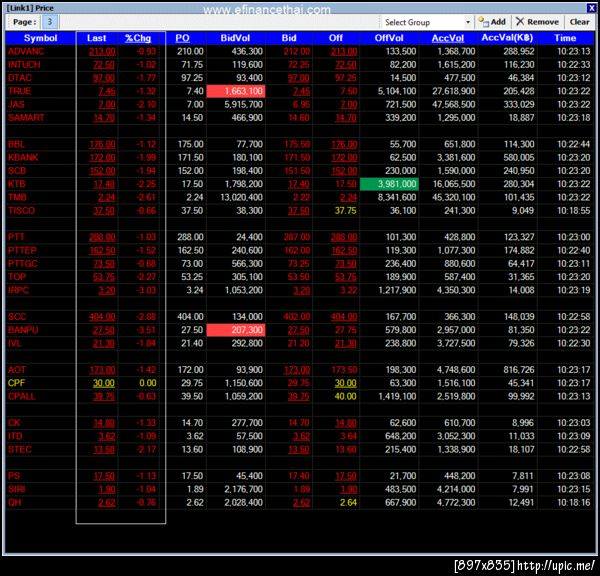Select the SIRI symbol
Image resolution: width=600 pixels, height=576 pixels.
click(16, 489)
